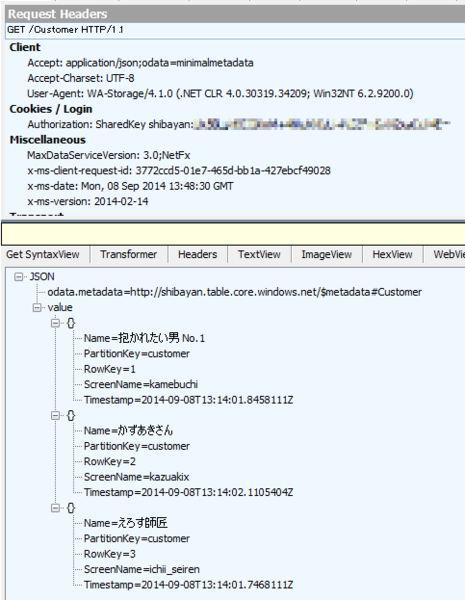Open the ImageView tab

click(x=326, y=254)
